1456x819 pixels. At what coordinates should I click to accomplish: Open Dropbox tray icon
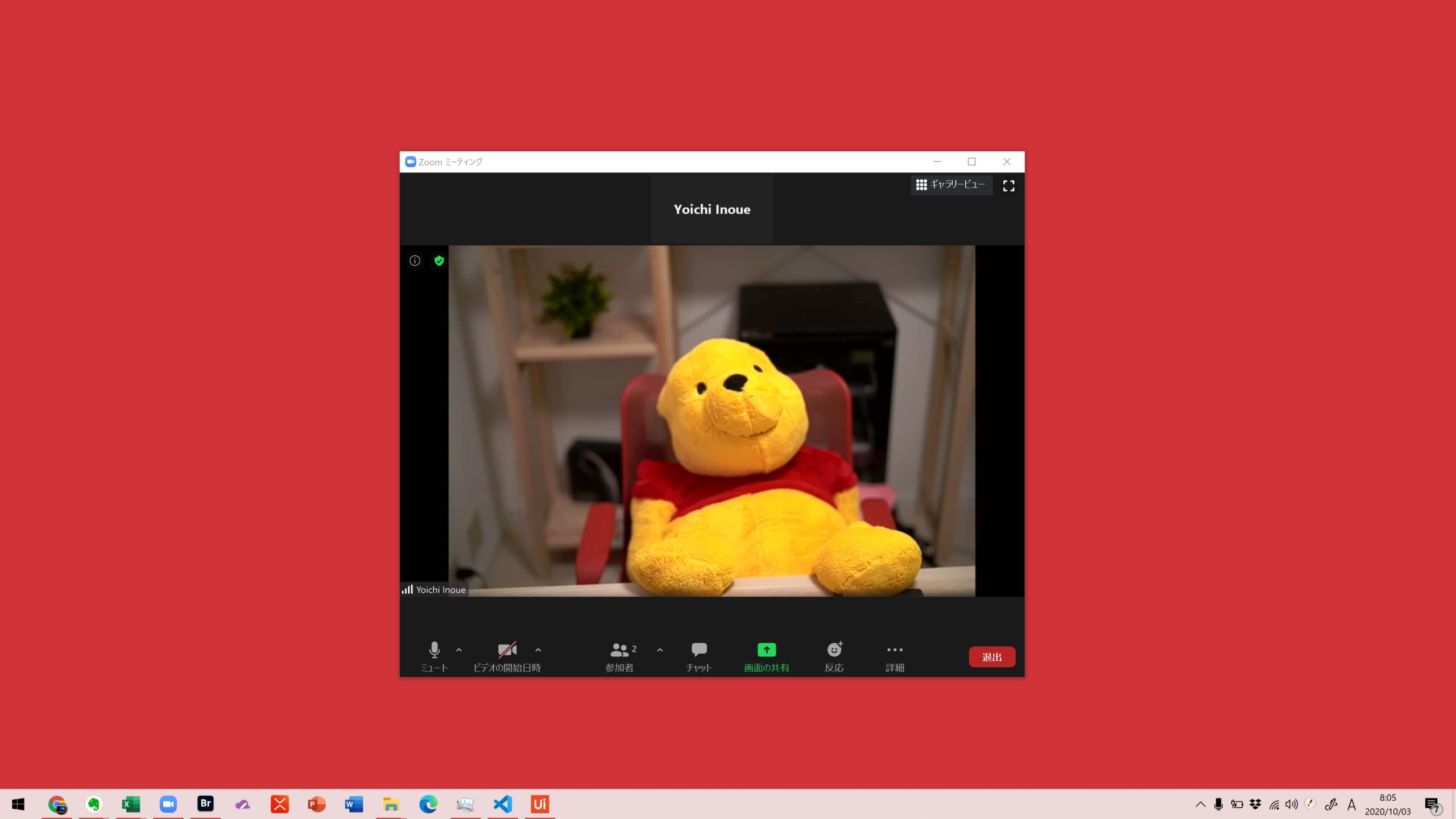click(1255, 804)
